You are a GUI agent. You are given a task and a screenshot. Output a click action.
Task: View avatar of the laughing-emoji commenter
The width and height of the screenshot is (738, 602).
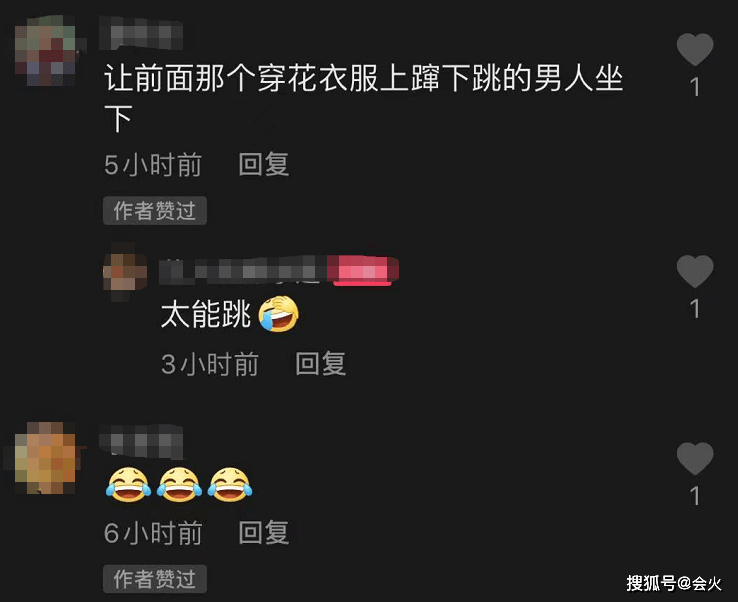pos(46,458)
